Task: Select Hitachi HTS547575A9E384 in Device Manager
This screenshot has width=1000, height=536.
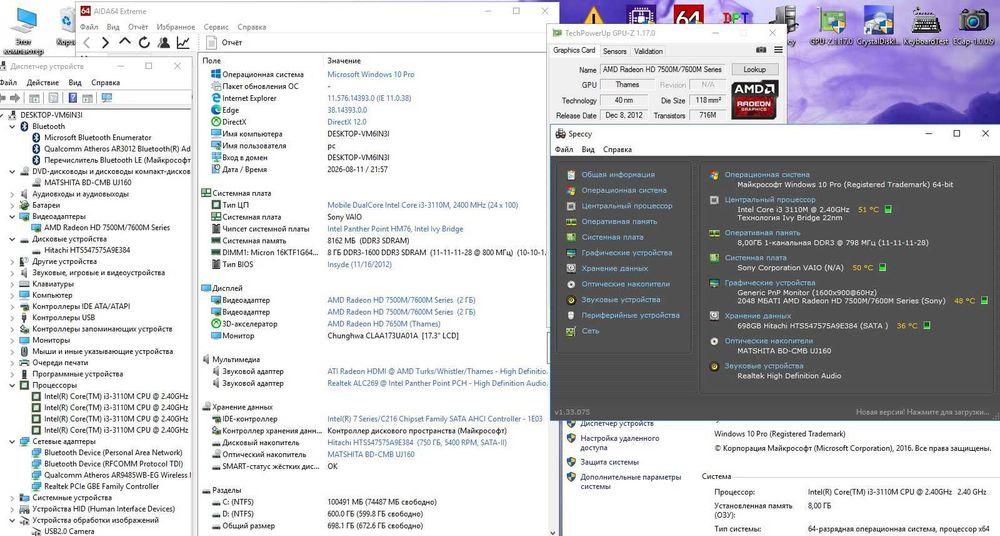Action: pos(87,250)
